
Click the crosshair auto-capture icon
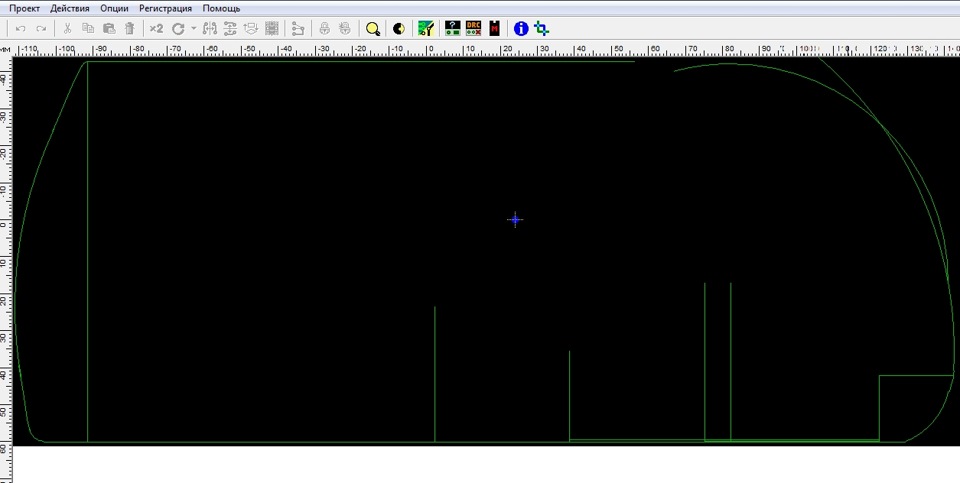(541, 29)
